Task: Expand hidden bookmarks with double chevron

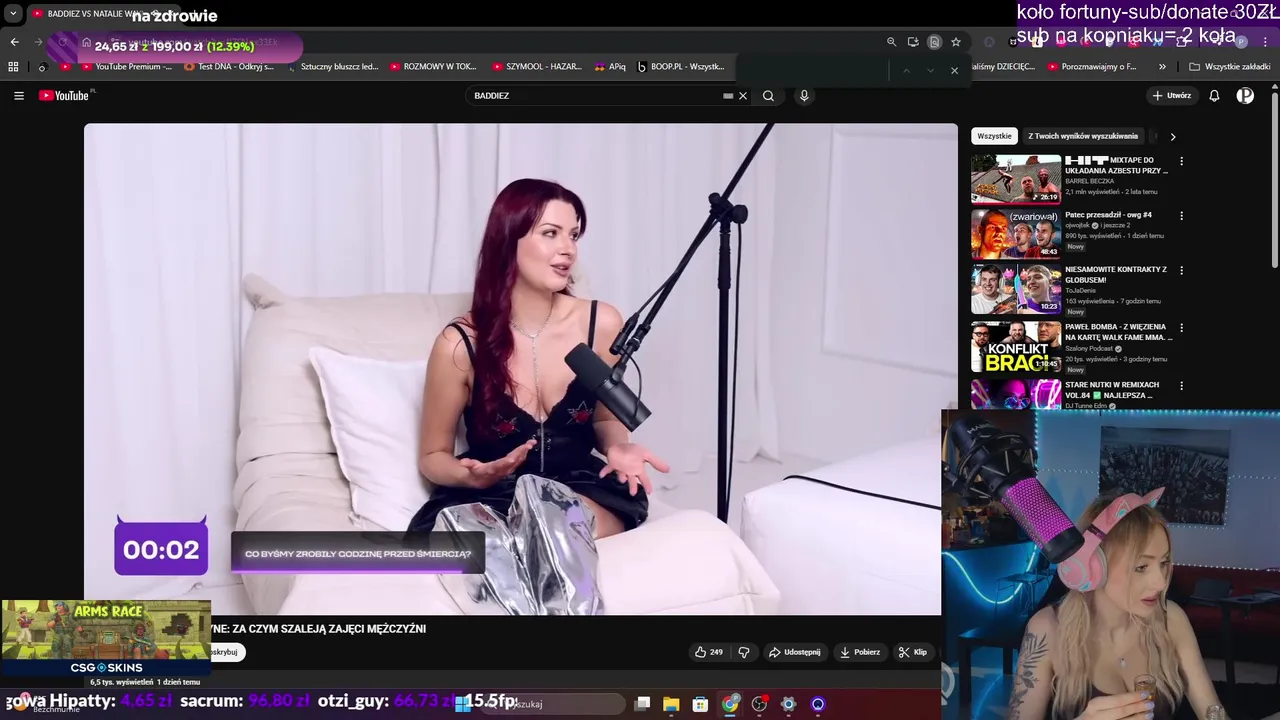Action: (x=1162, y=67)
